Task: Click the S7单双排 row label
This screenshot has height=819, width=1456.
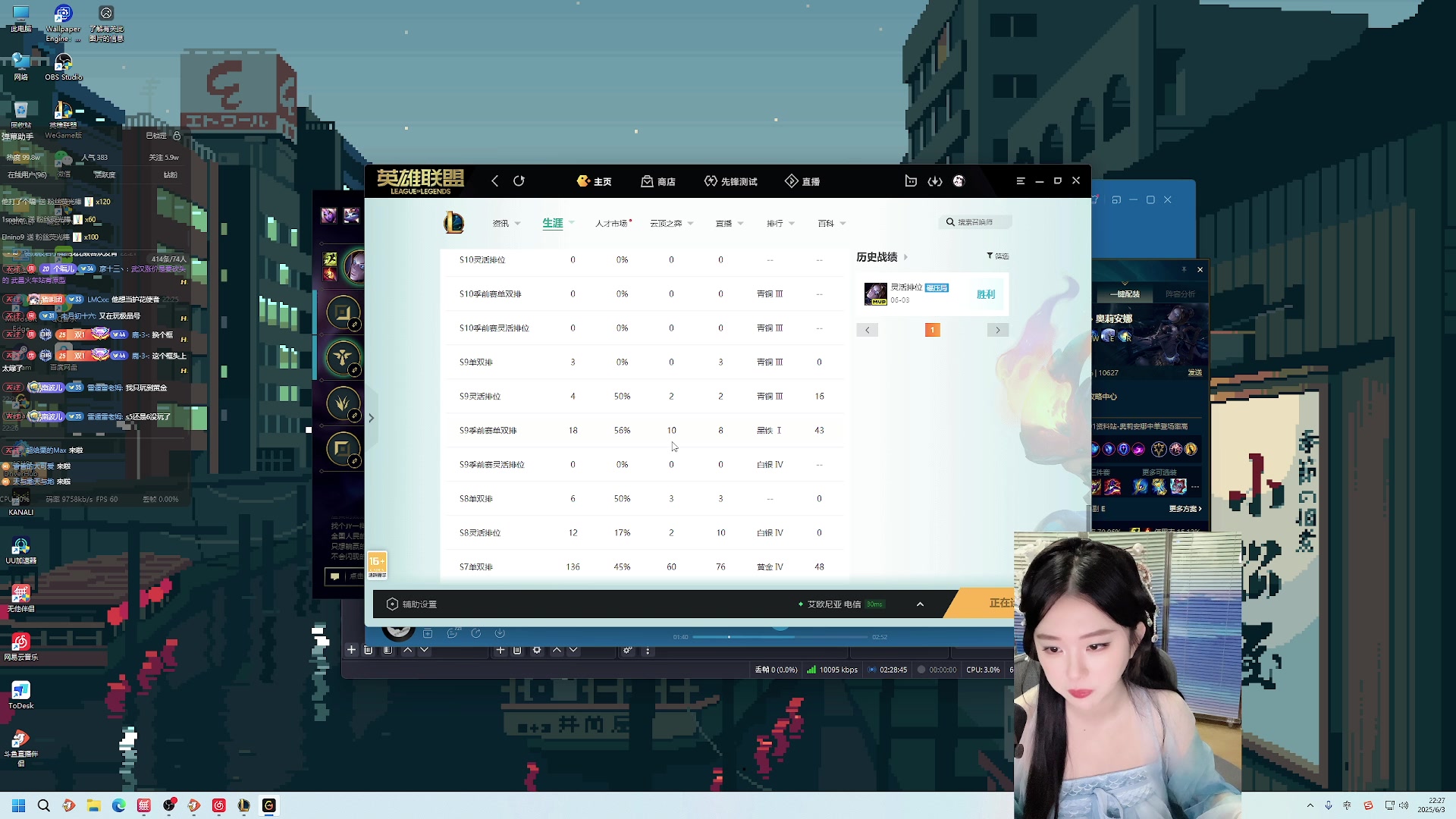Action: tap(476, 567)
